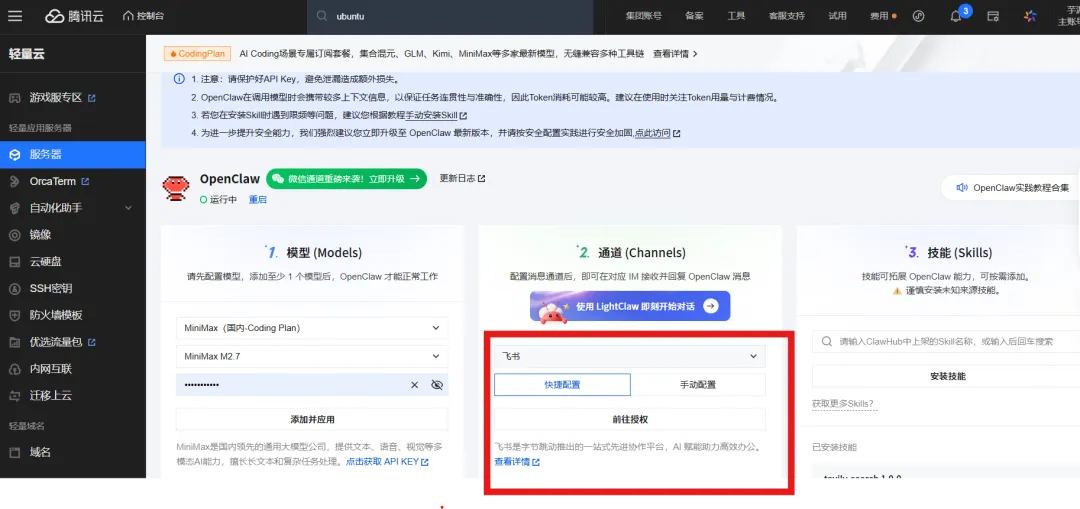Screen dimensions: 1080x509
Task: Open 查看详情 link under 飞书 description
Action: pyautogui.click(x=517, y=461)
